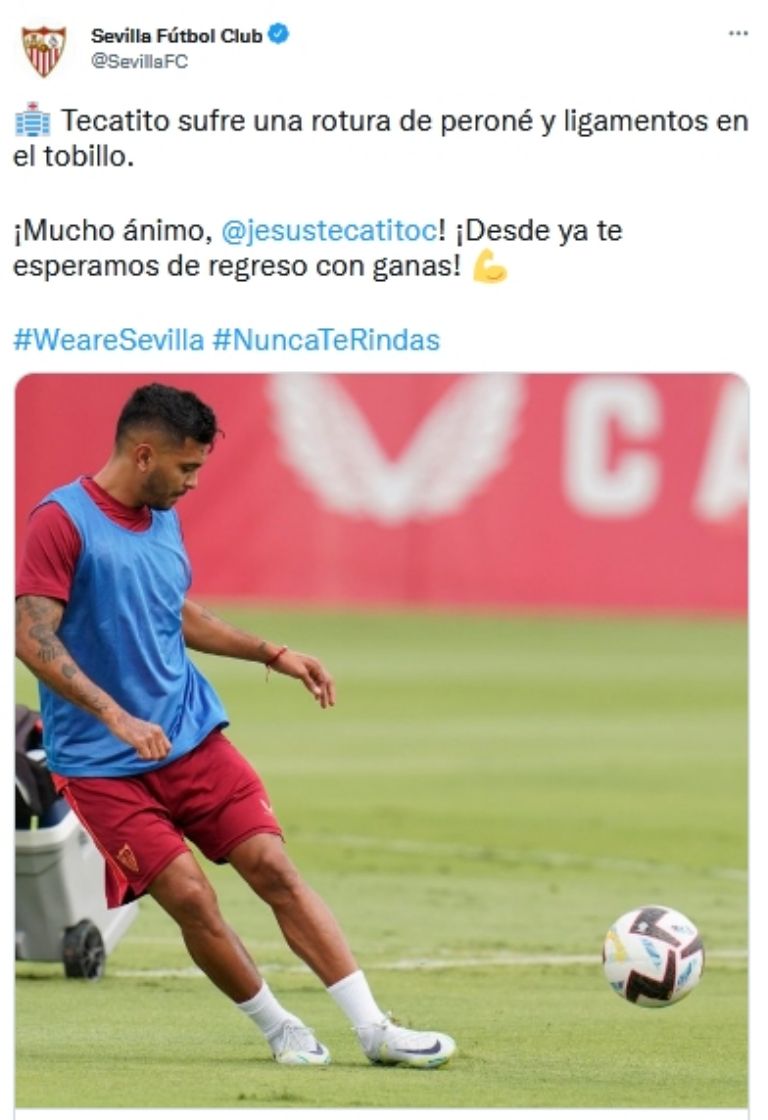Viewport: 768px width, 1120px height.
Task: Click the flexed bicep emoji
Action: [x=489, y=266]
